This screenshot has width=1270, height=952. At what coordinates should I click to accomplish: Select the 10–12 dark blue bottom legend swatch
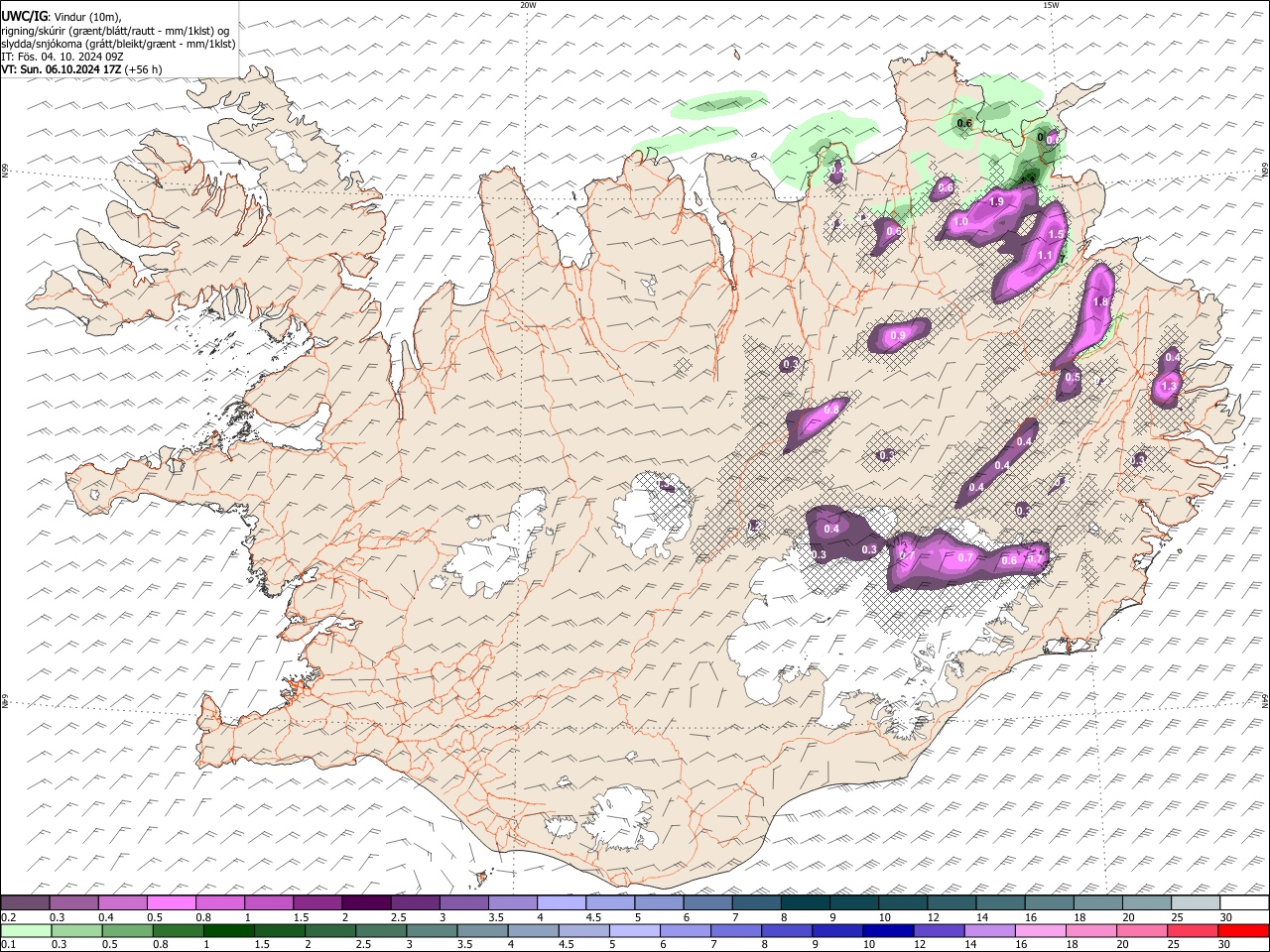pos(888,930)
